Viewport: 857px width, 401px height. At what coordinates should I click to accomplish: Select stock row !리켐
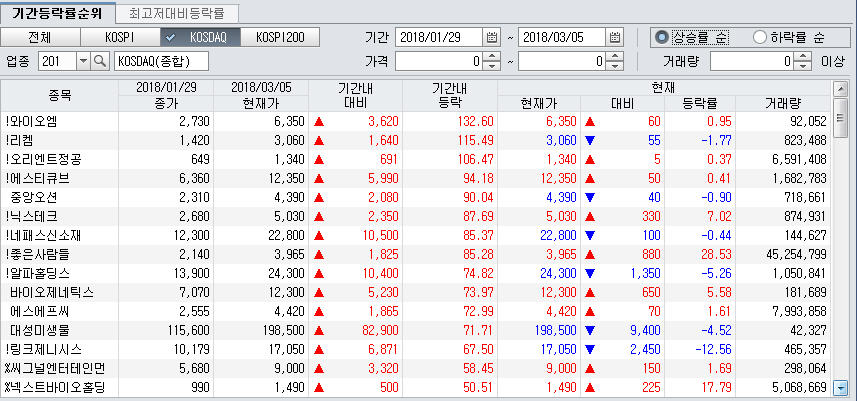(415, 140)
